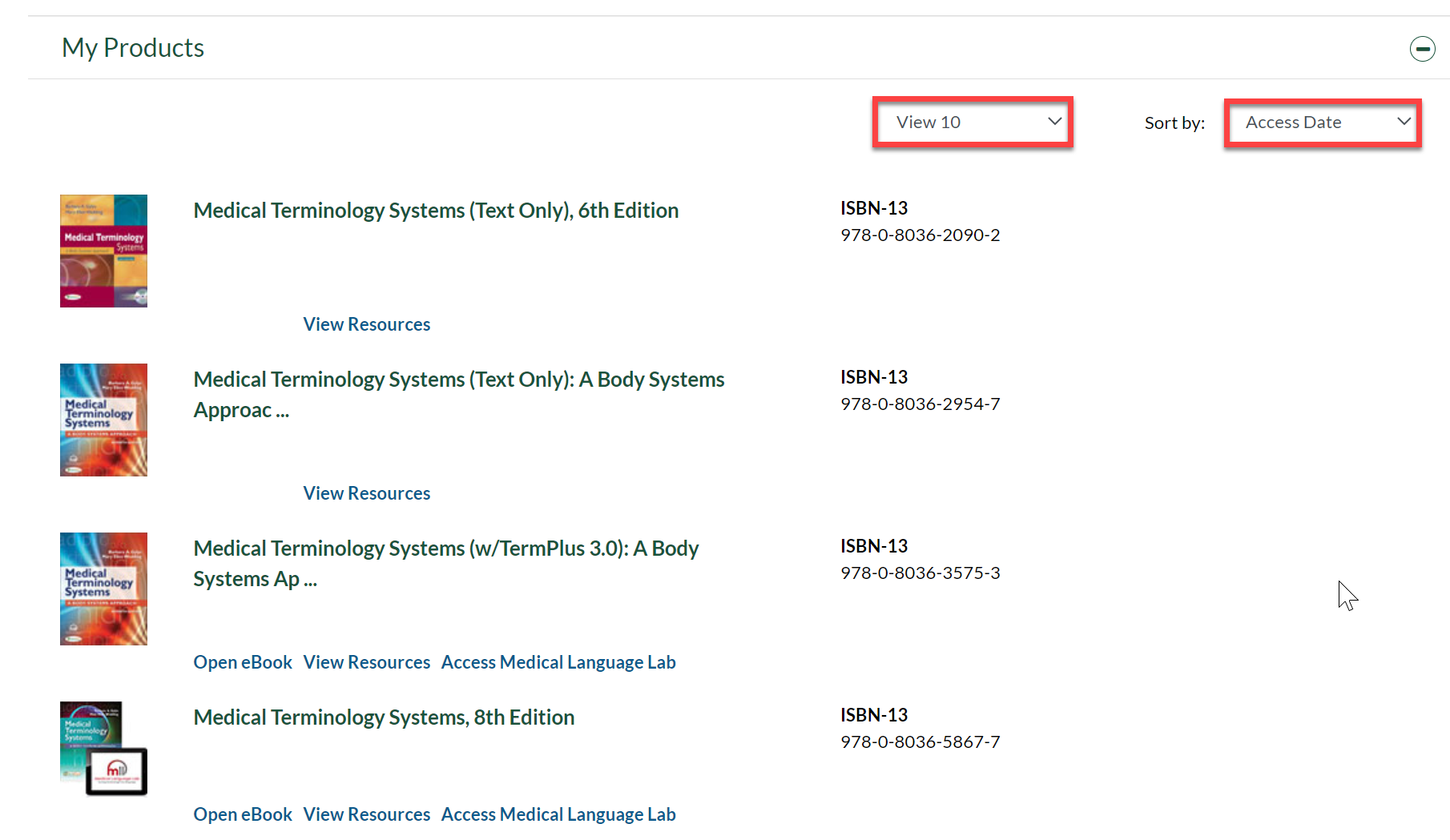Access Medical Language Lab for w/TermPlus 3.0

558,662
